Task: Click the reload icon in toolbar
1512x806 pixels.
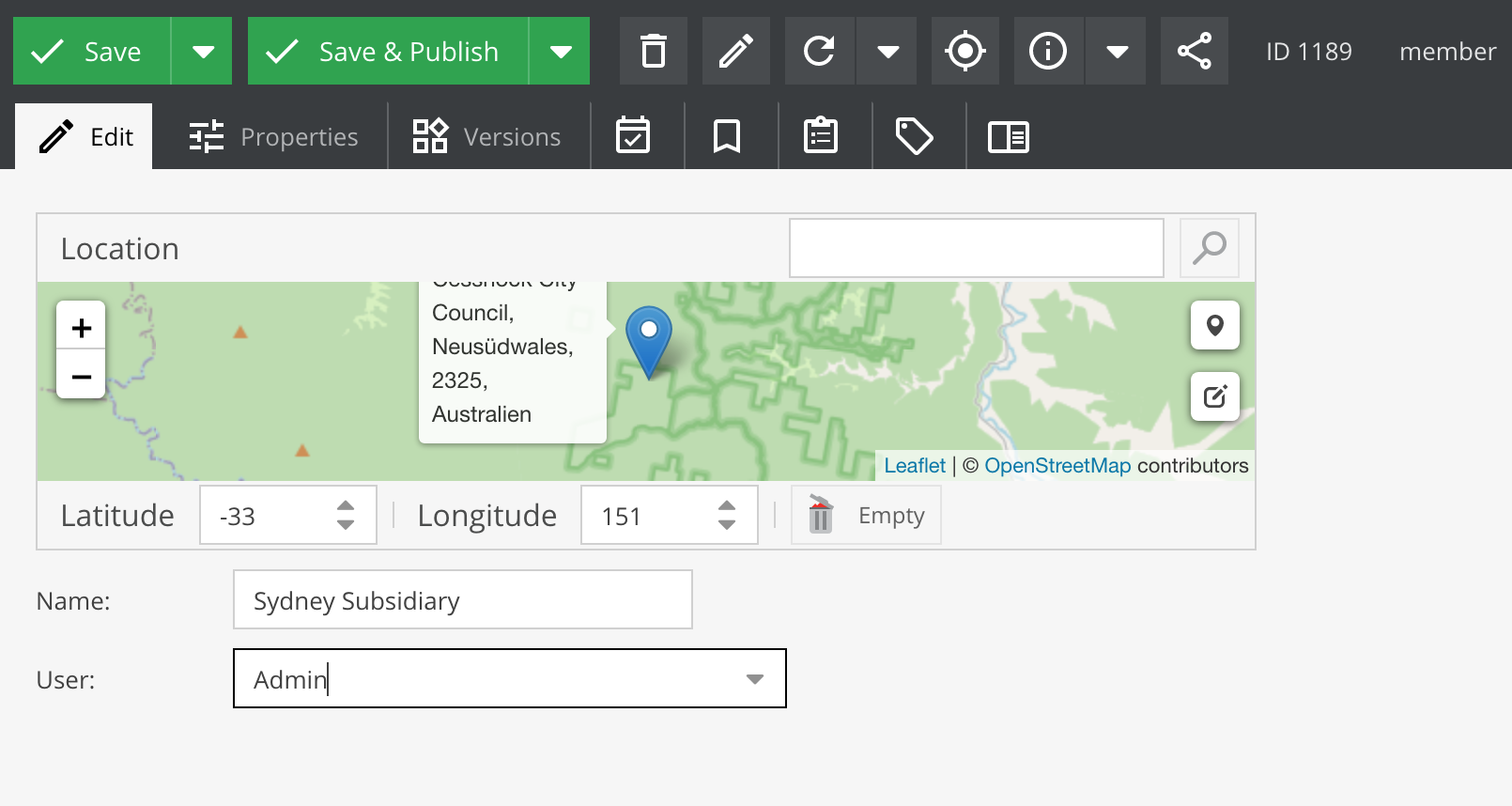Action: tap(819, 51)
